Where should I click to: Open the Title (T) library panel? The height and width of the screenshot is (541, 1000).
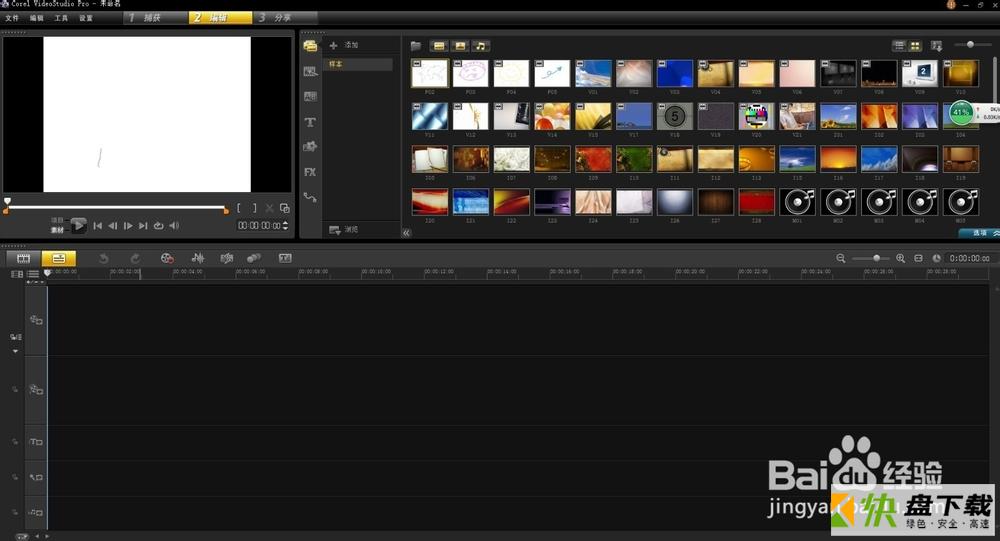[310, 122]
